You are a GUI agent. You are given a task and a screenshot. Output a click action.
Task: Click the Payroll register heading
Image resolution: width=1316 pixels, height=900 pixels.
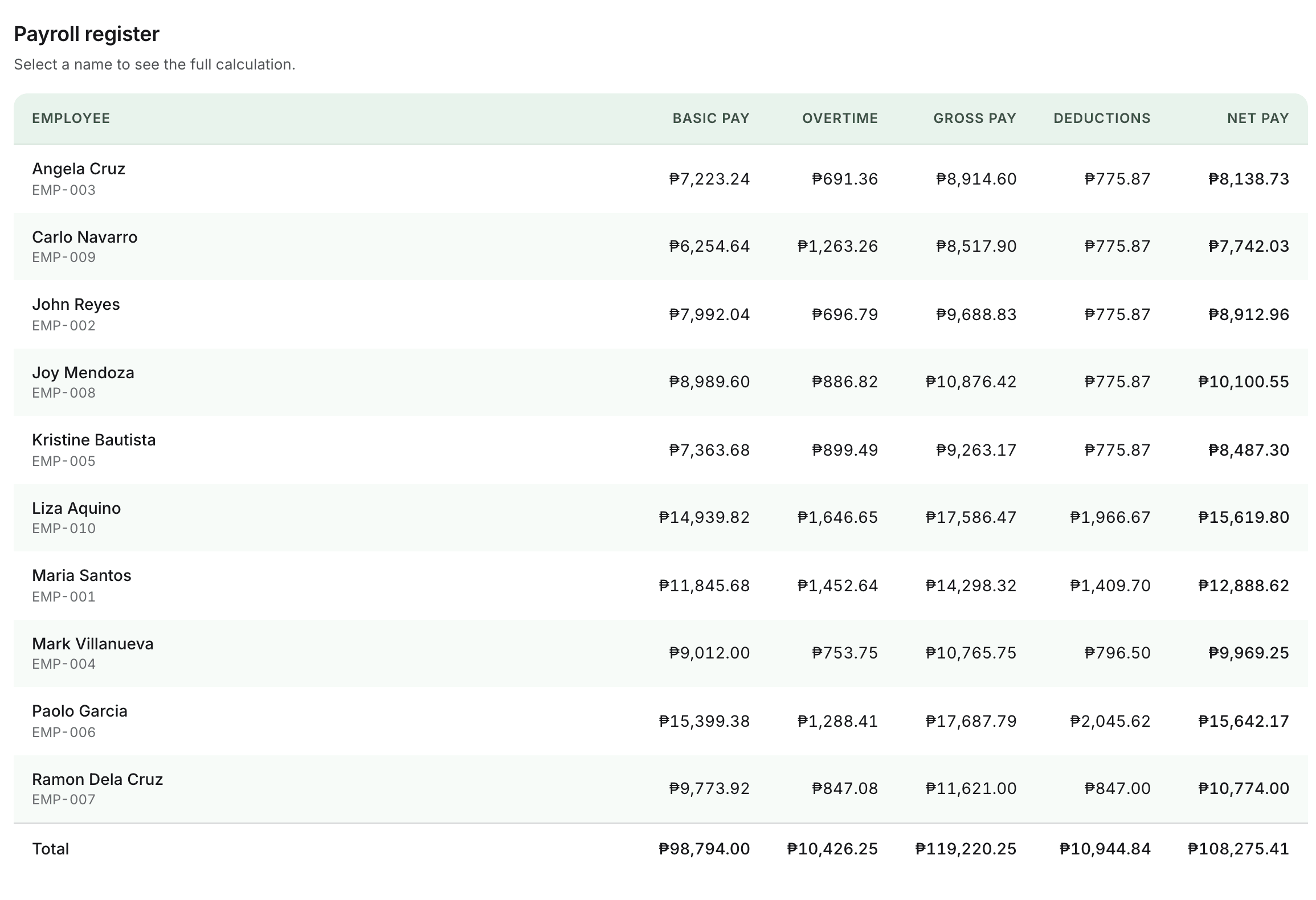coord(87,34)
